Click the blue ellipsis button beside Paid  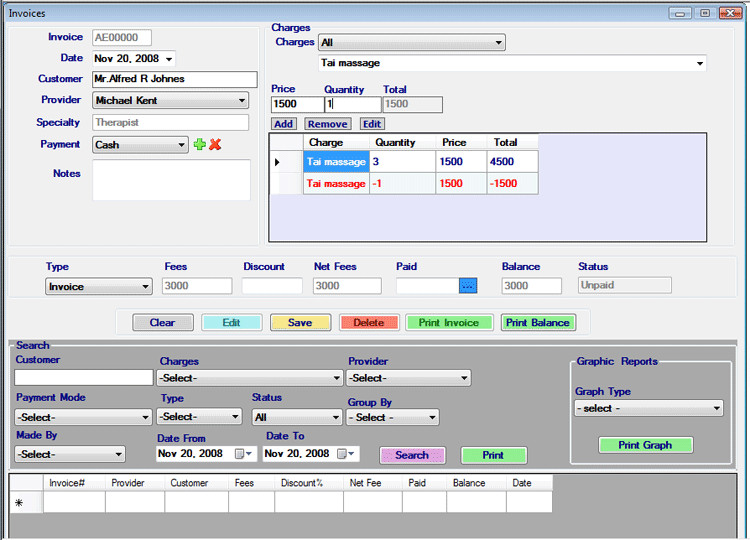point(468,286)
